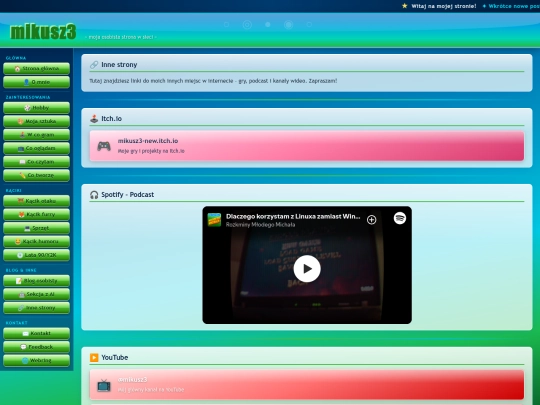Click the mikusz3 site logo
This screenshot has height=405, width=540.
click(43, 32)
